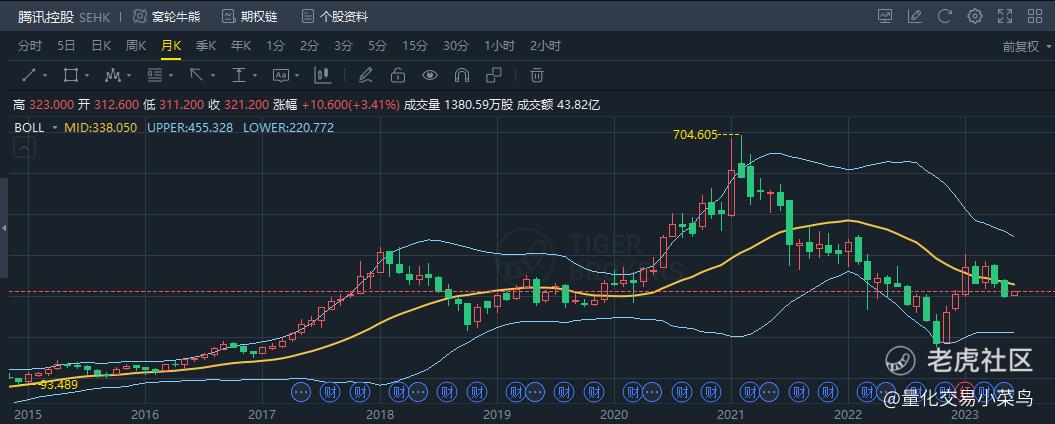This screenshot has width=1055, height=424.
Task: Switch to the 1小时 interval tab
Action: (499, 46)
